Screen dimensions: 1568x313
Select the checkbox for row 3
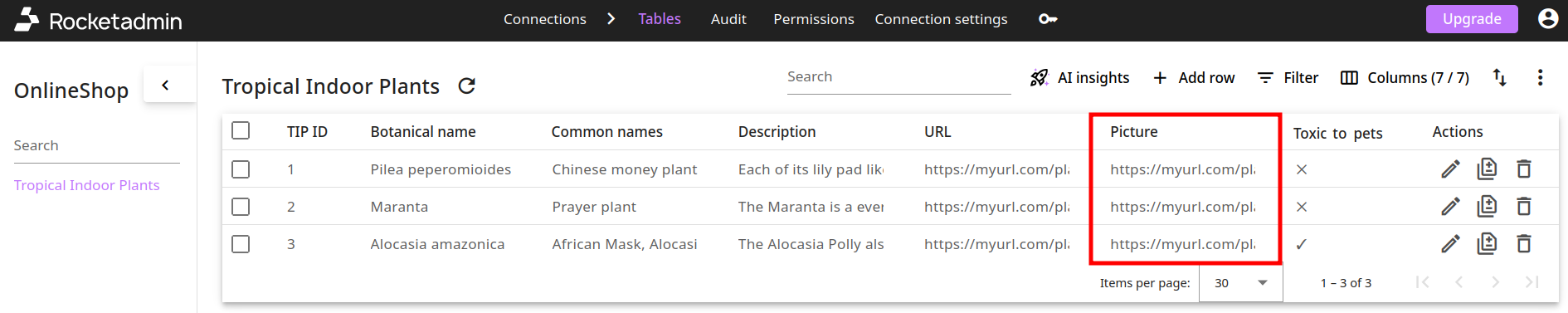click(241, 244)
